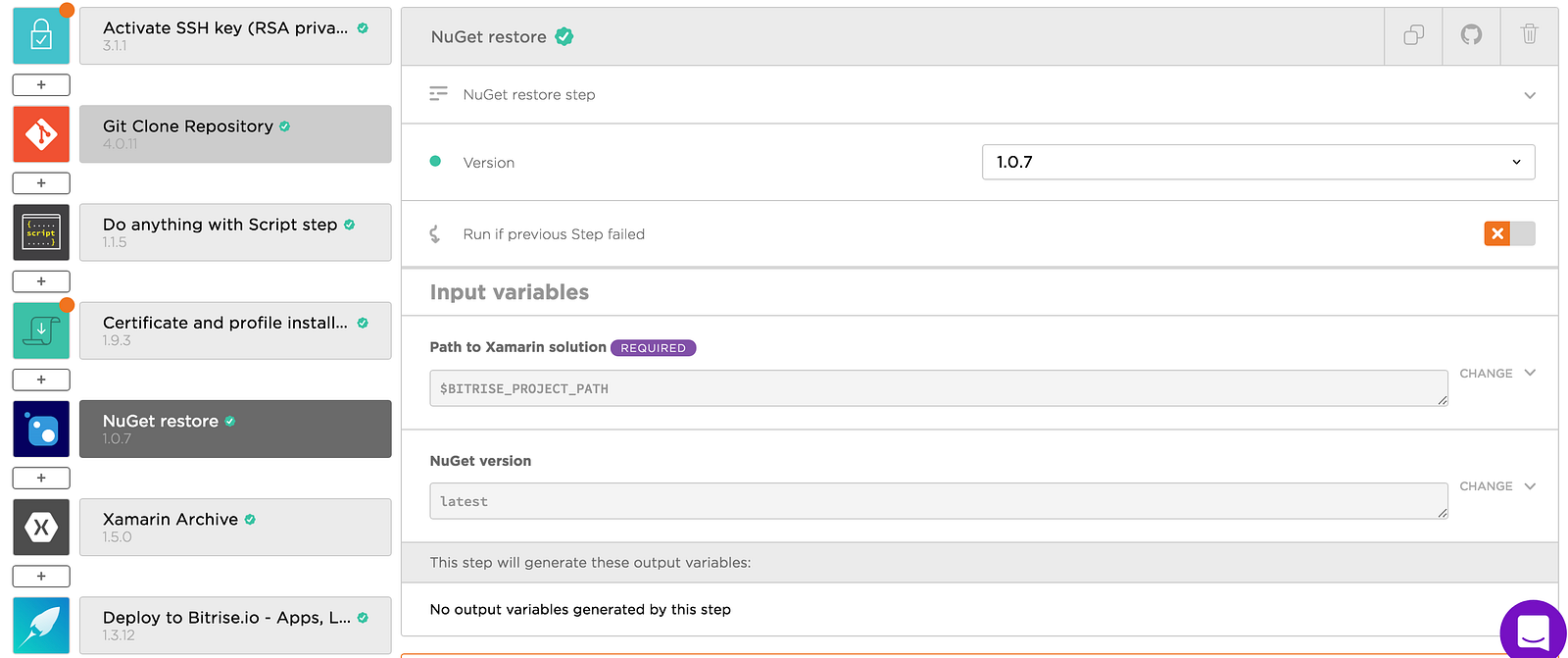Add step below Activate SSH key
The image size is (1568, 658).
point(41,85)
